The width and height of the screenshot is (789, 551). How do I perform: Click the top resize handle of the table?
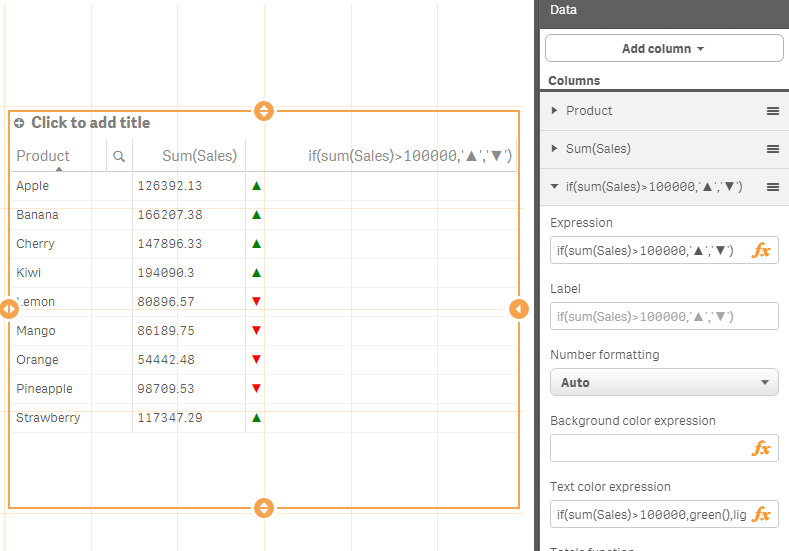coord(264,111)
